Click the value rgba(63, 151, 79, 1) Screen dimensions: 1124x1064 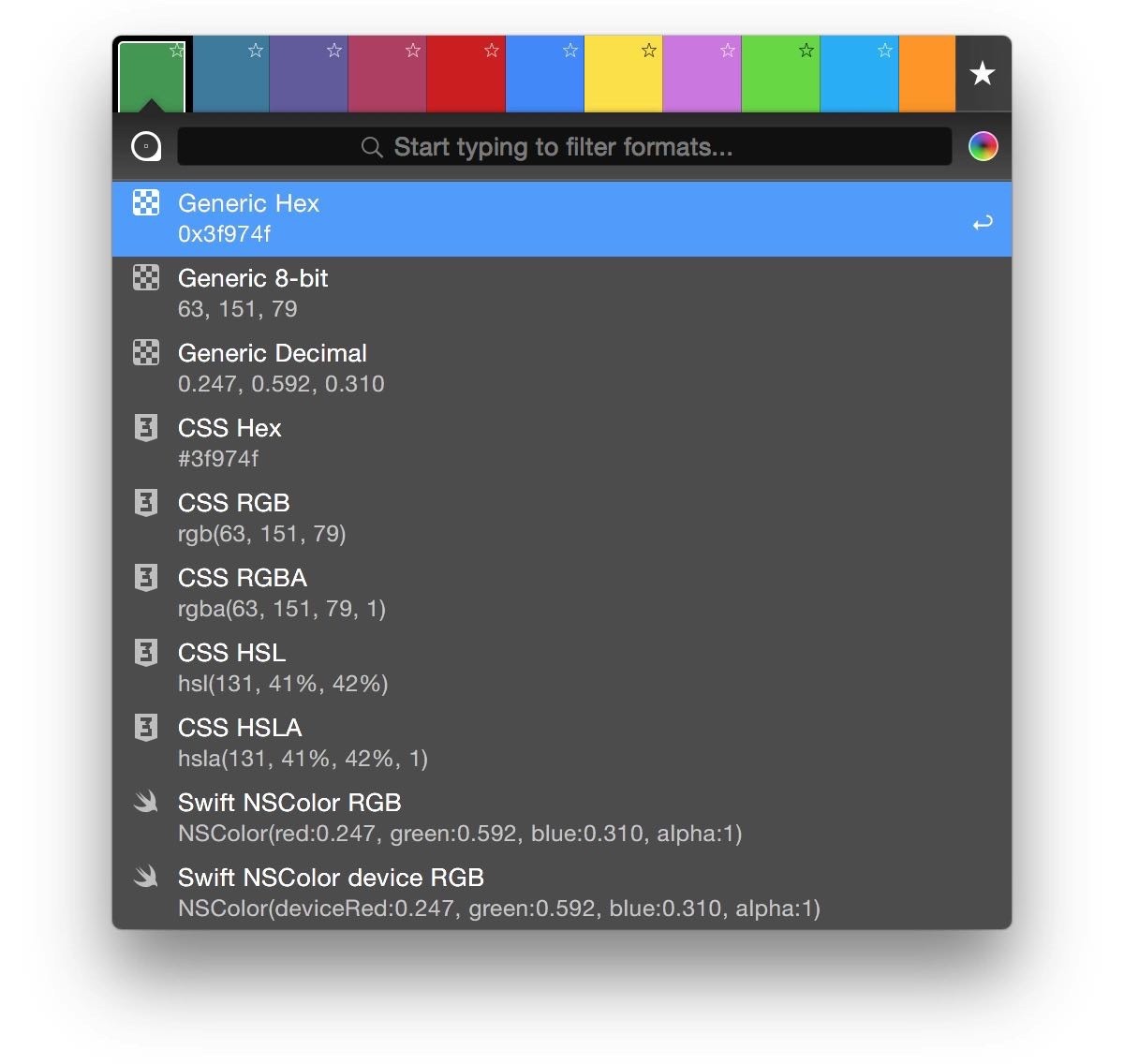282,609
